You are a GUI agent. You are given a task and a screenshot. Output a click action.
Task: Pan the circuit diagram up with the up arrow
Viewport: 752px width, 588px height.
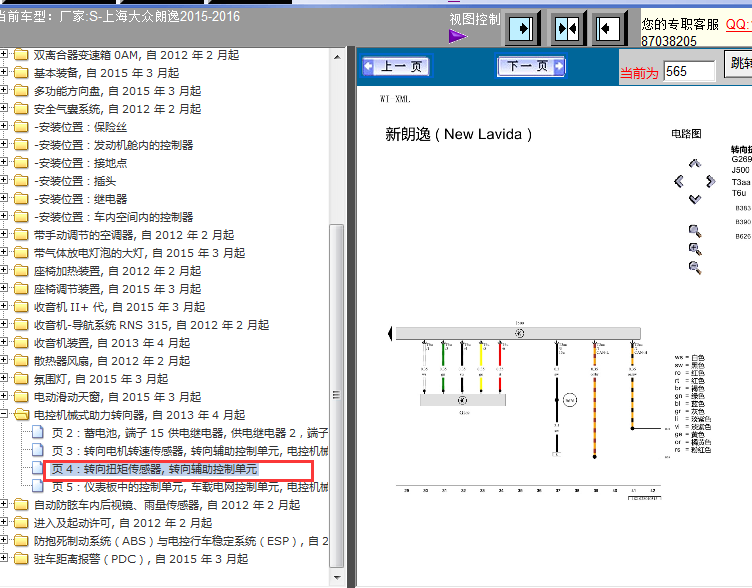click(694, 164)
